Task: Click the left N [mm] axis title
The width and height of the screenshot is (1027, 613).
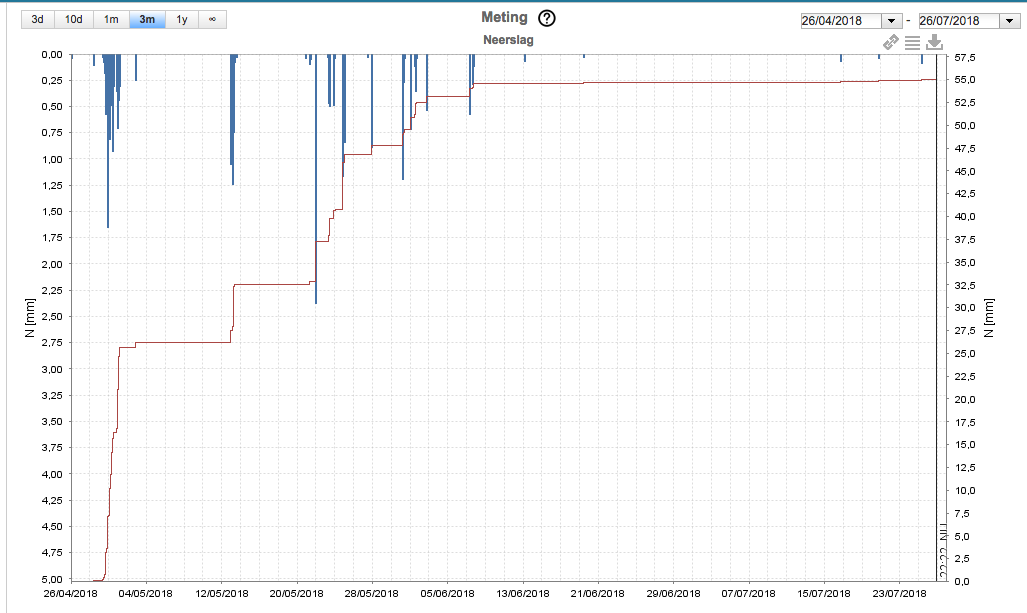Action: click(29, 318)
